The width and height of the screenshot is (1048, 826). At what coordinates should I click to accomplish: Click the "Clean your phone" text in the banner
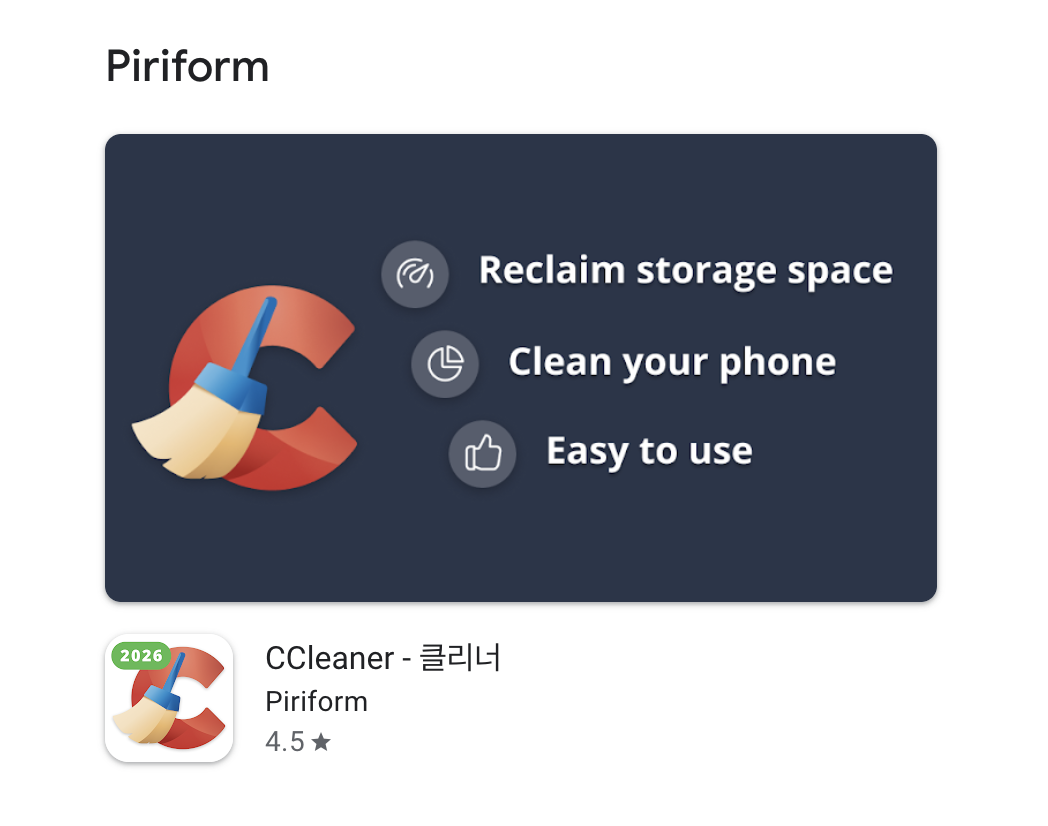click(x=671, y=362)
